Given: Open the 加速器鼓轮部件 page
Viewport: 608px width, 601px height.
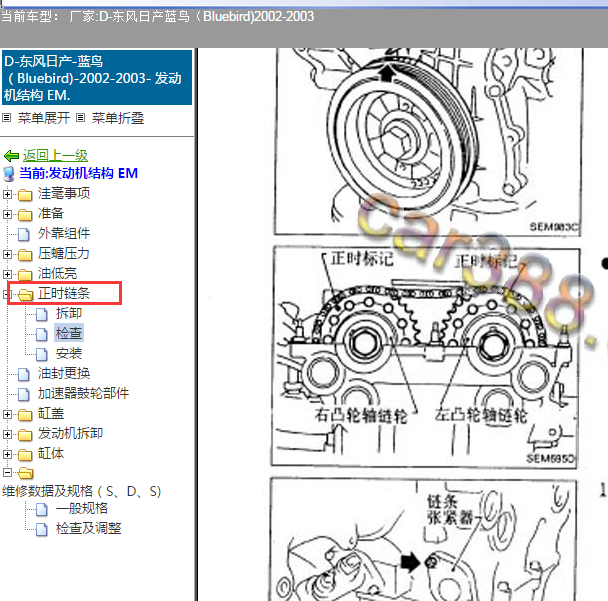Looking at the screenshot, I should pos(83,393).
